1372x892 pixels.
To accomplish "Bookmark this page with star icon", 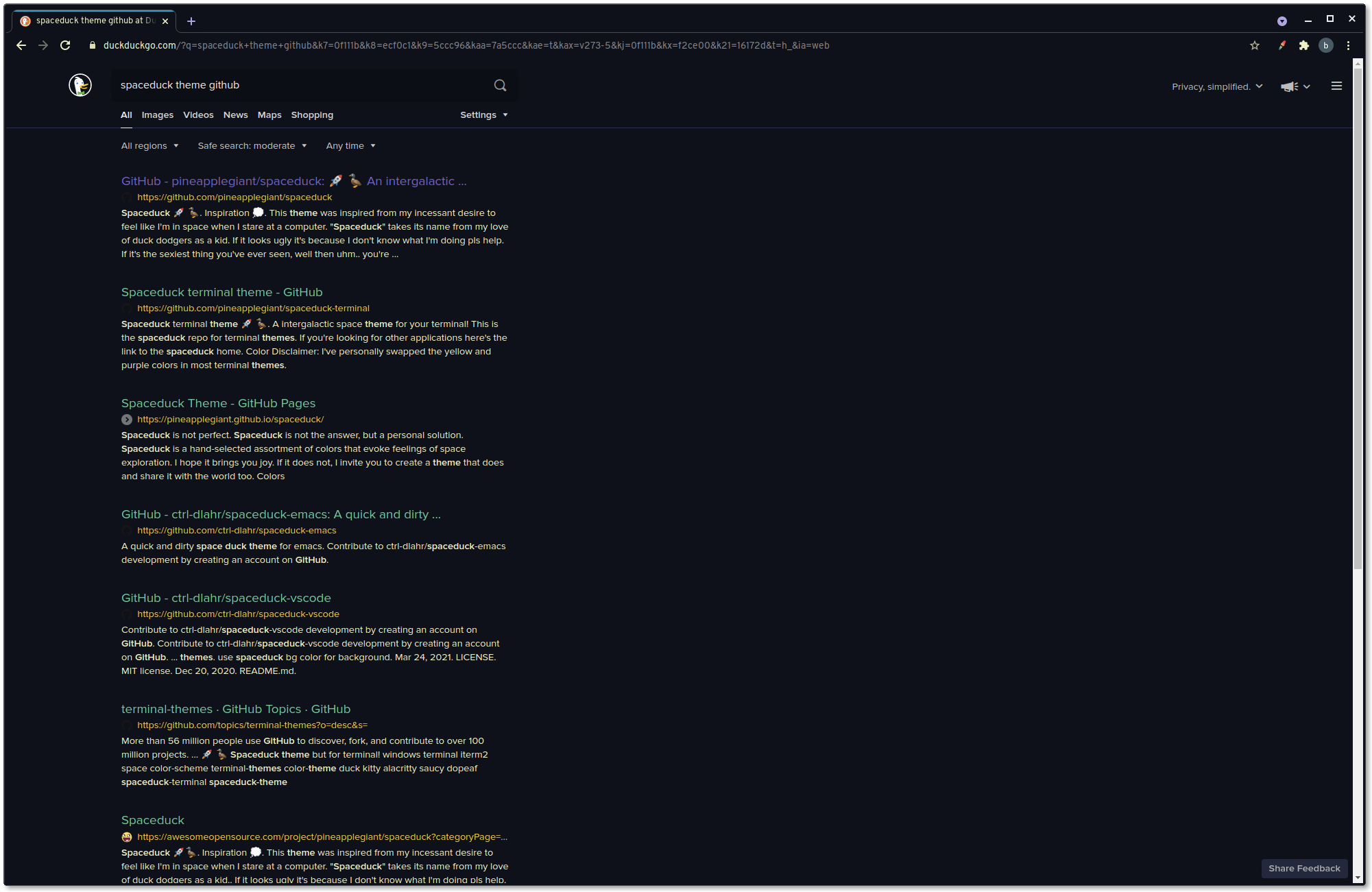I will [1254, 45].
